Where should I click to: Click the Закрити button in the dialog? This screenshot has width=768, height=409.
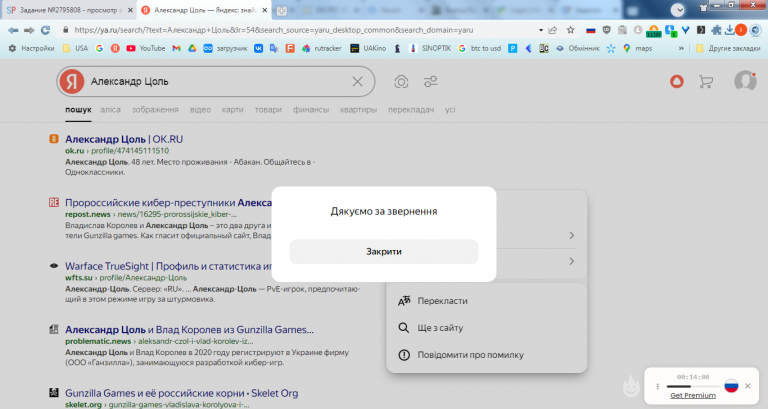point(384,252)
